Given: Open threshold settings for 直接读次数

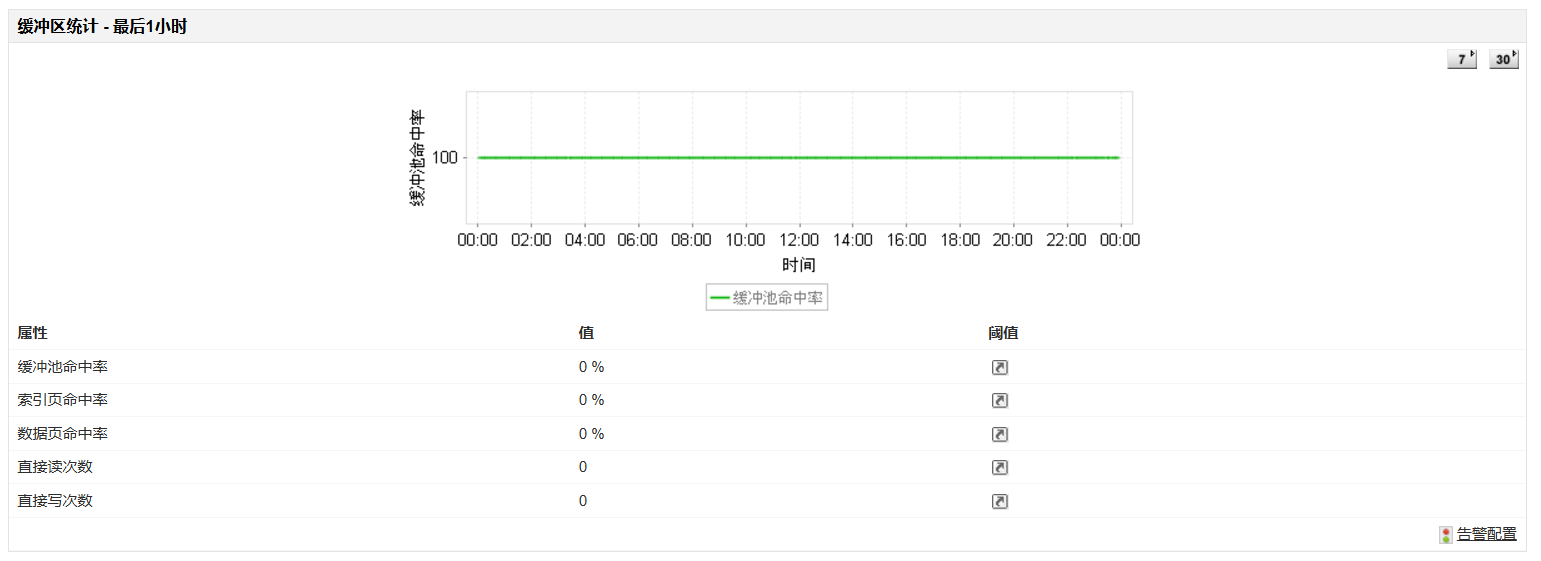Looking at the screenshot, I should [x=999, y=468].
